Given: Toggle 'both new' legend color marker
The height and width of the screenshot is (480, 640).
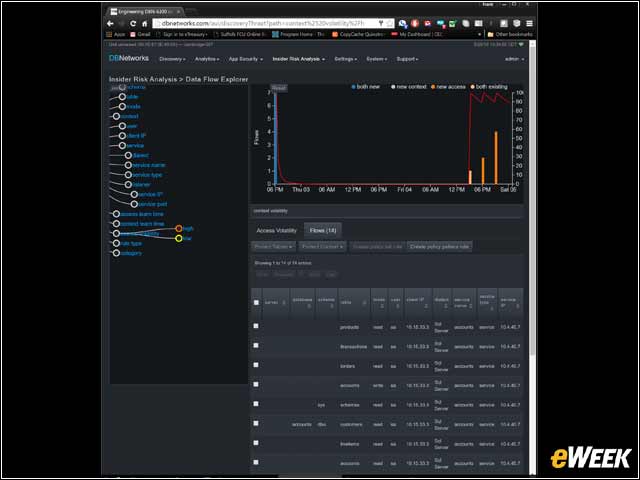Looking at the screenshot, I should [353, 87].
